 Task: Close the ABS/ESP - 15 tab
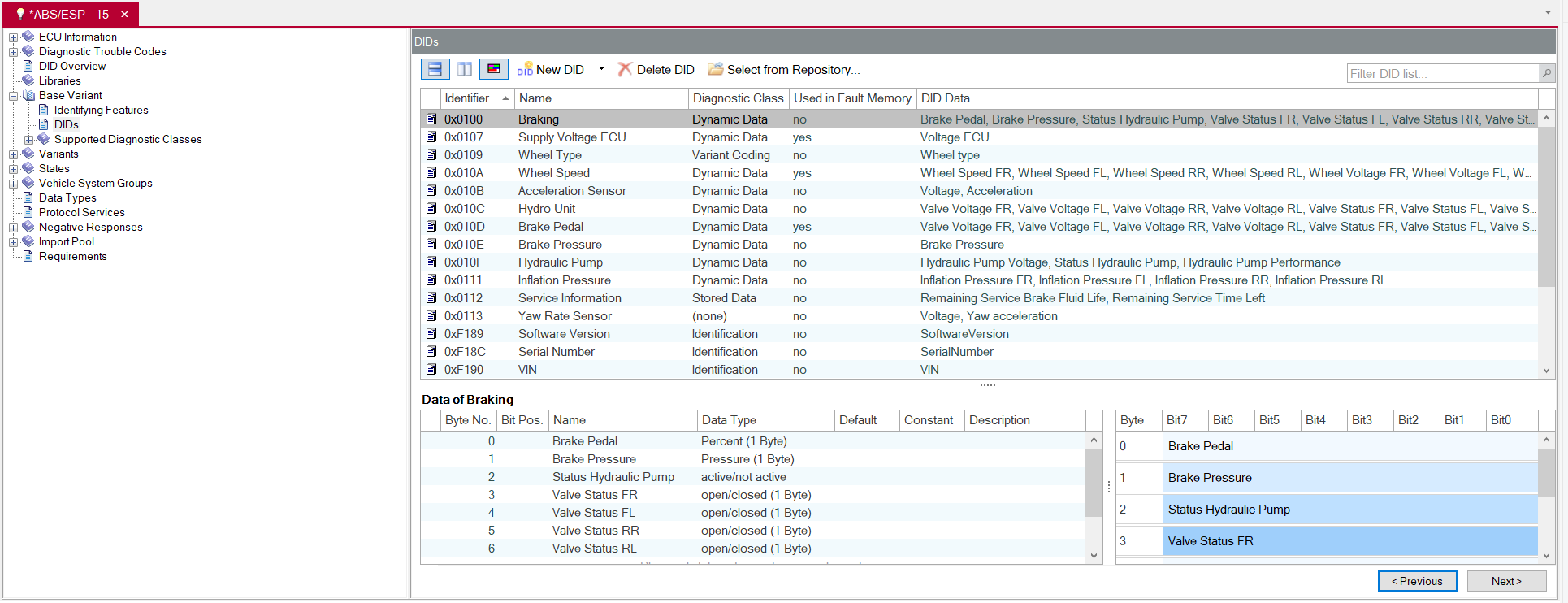click(x=124, y=15)
